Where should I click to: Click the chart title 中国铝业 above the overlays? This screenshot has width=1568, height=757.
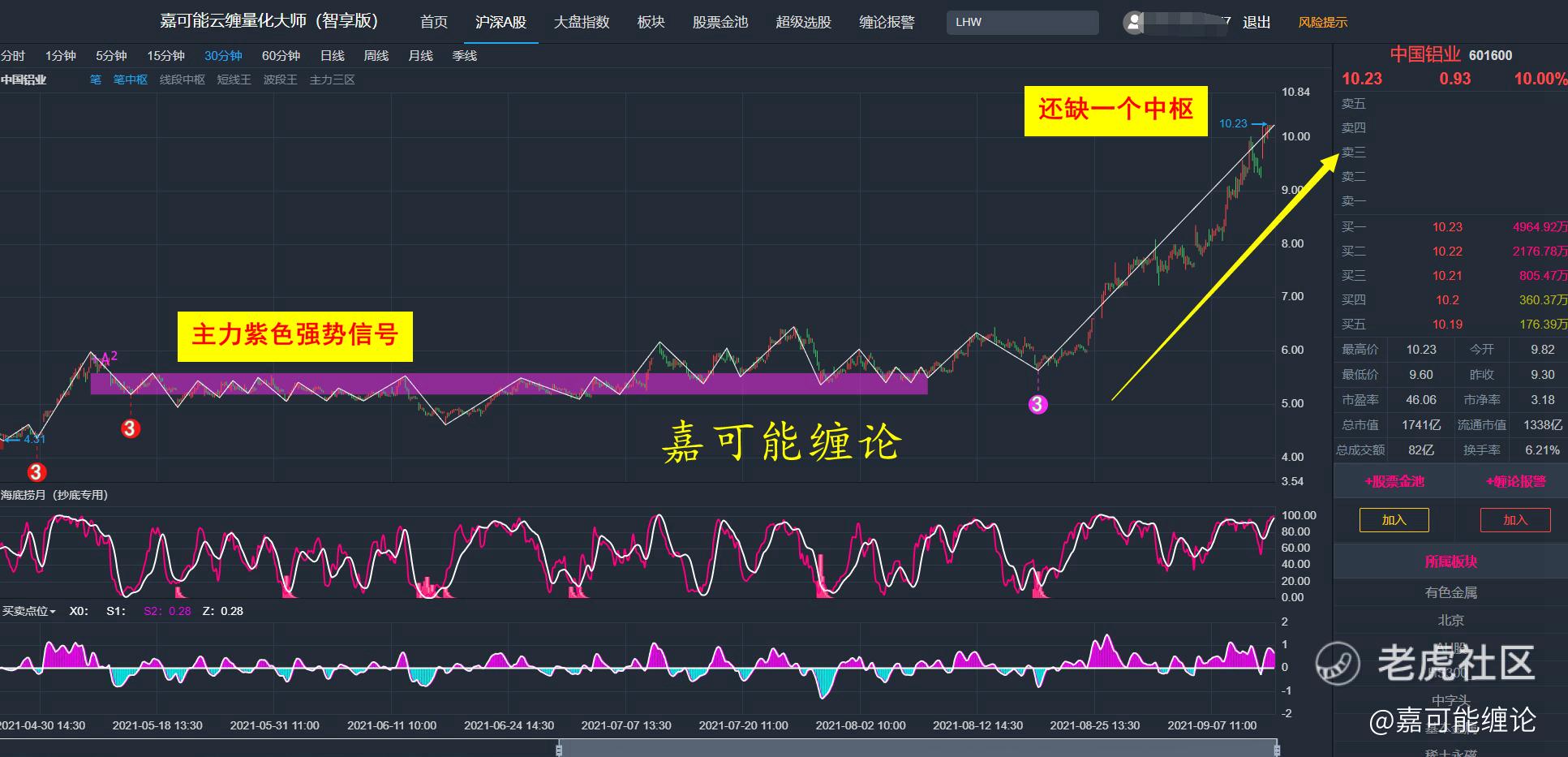point(24,80)
